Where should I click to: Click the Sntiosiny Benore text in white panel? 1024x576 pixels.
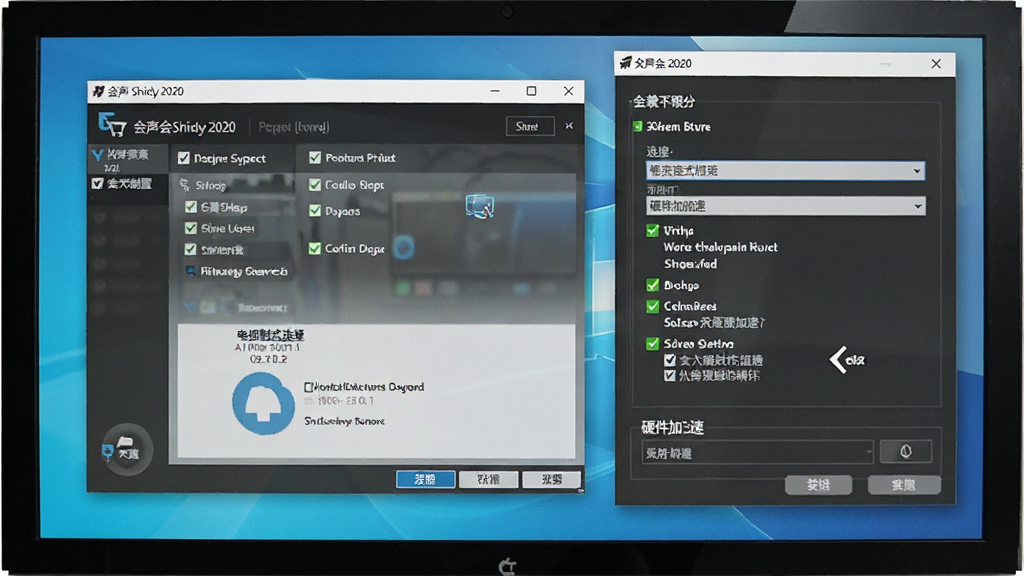click(x=344, y=421)
